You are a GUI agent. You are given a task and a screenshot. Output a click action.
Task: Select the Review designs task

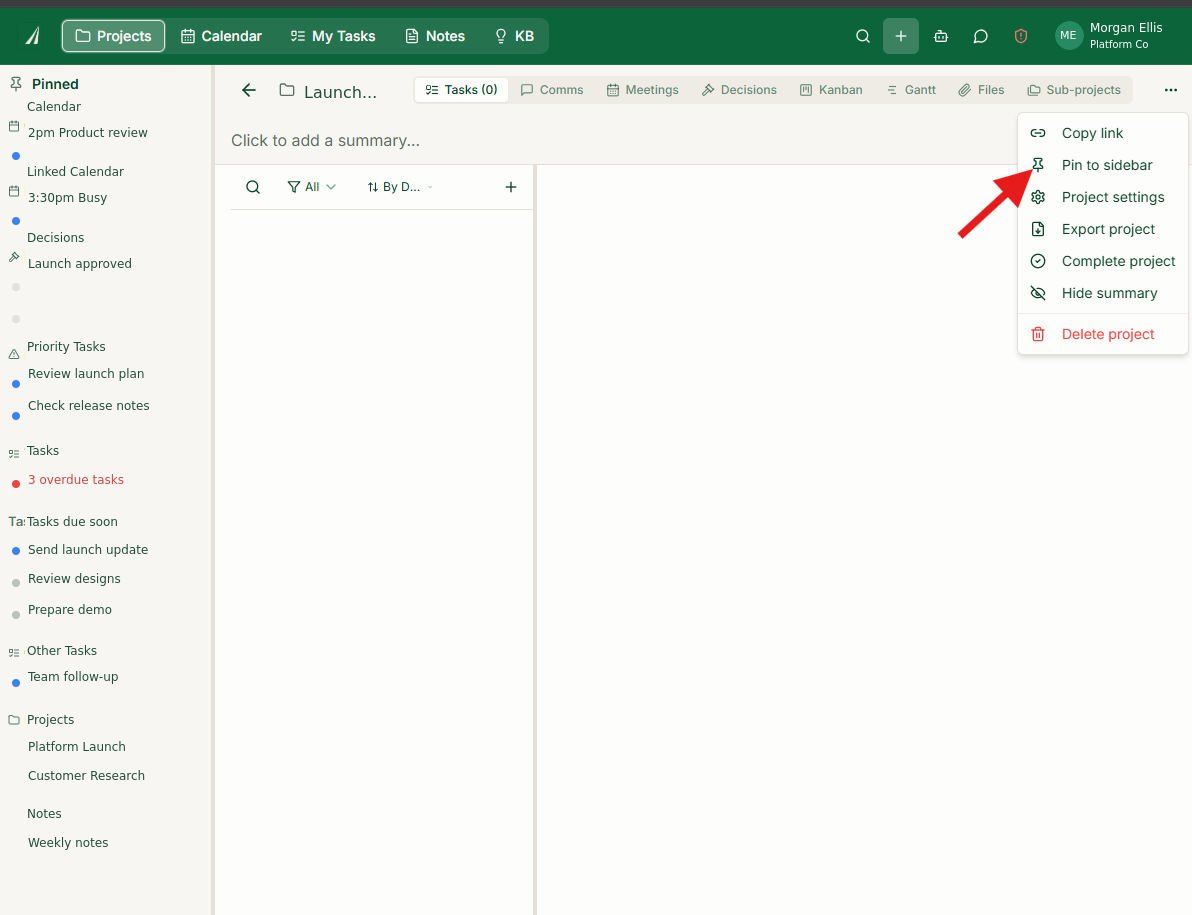(74, 578)
